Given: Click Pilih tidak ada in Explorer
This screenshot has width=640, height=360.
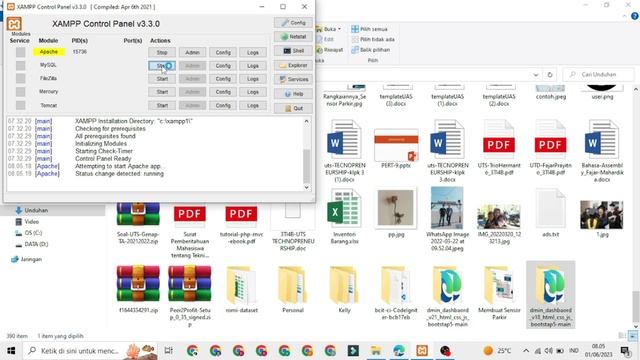Looking at the screenshot, I should pos(373,39).
